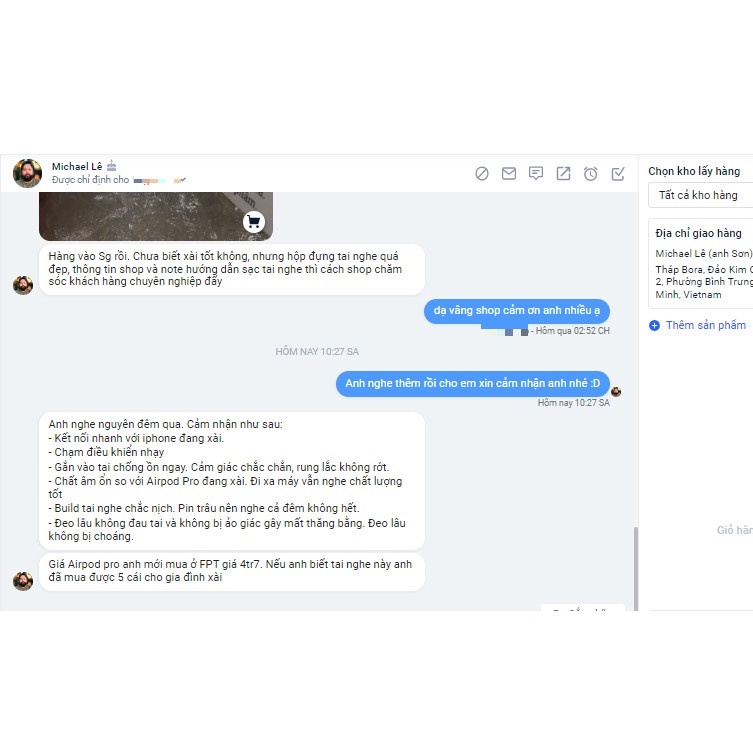Click the chat window vertical scrollbar
Image resolution: width=753 pixels, height=753 pixels.
636,569
